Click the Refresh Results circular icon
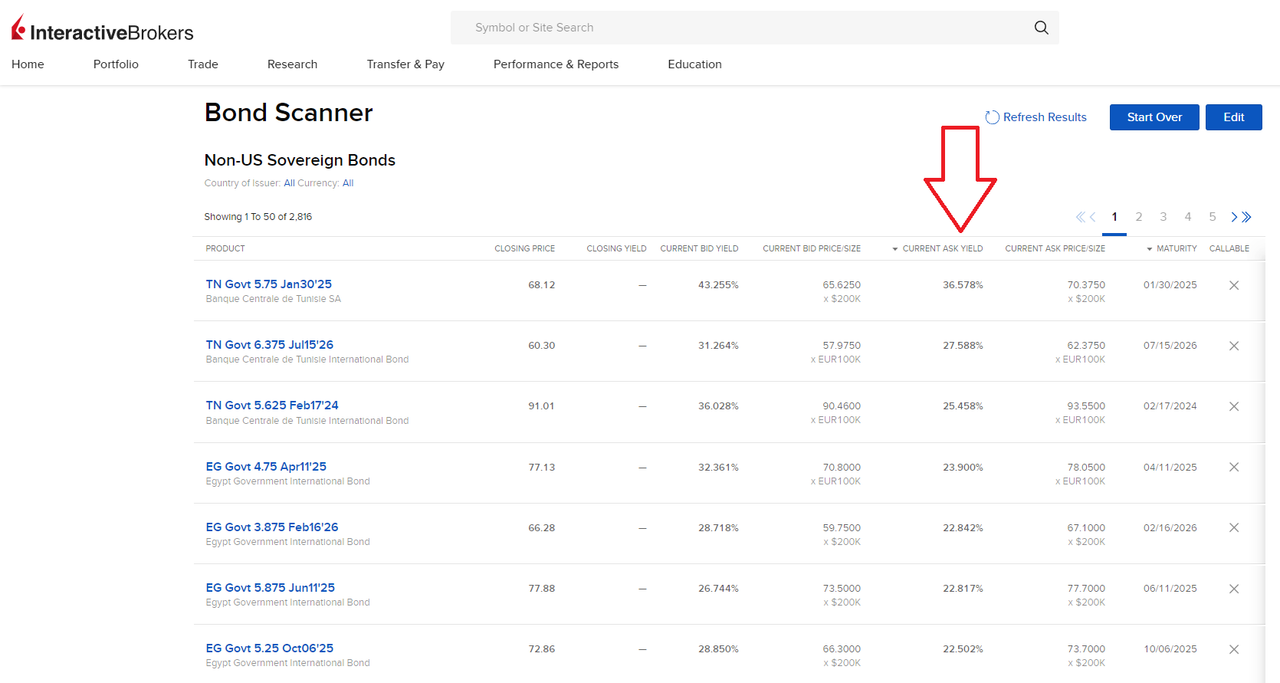Image resolution: width=1280 pixels, height=683 pixels. [x=992, y=117]
